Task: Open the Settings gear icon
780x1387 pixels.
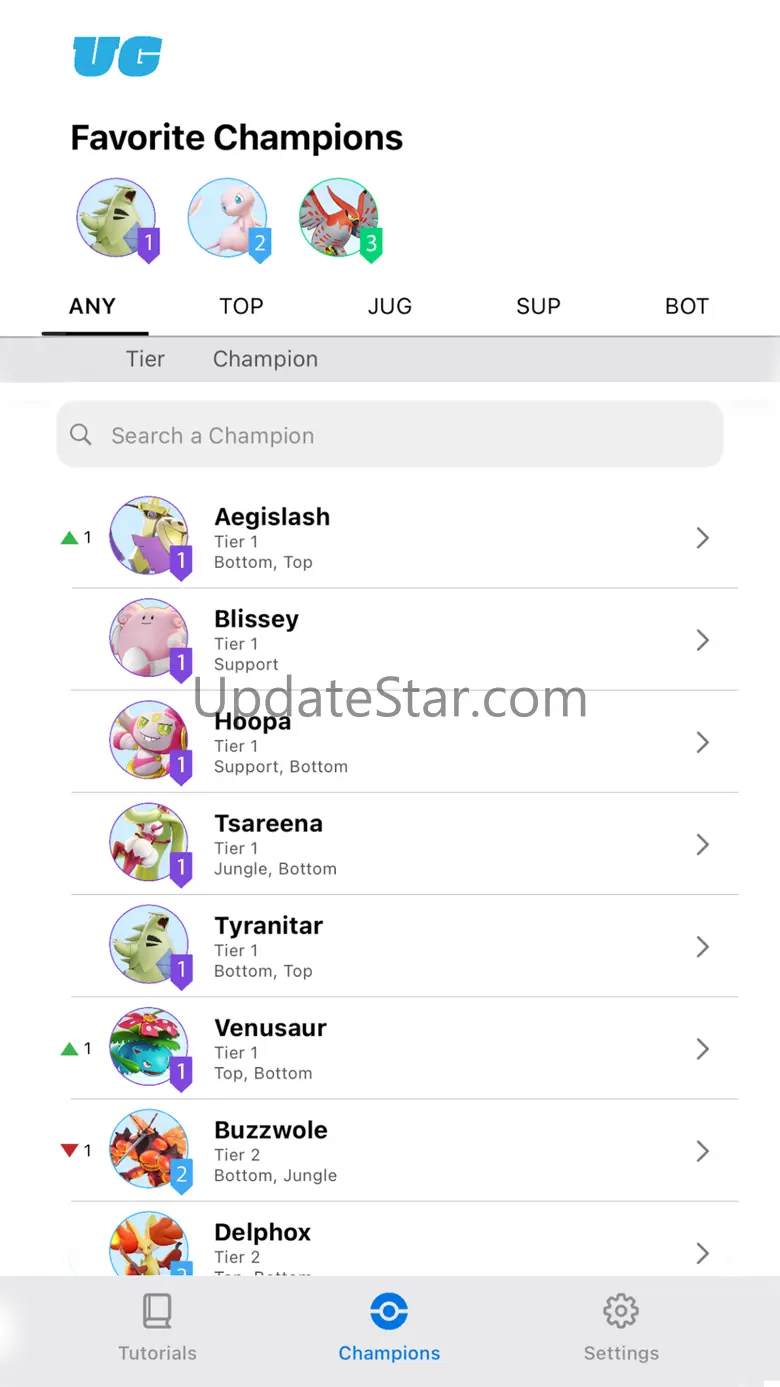Action: click(x=621, y=1310)
